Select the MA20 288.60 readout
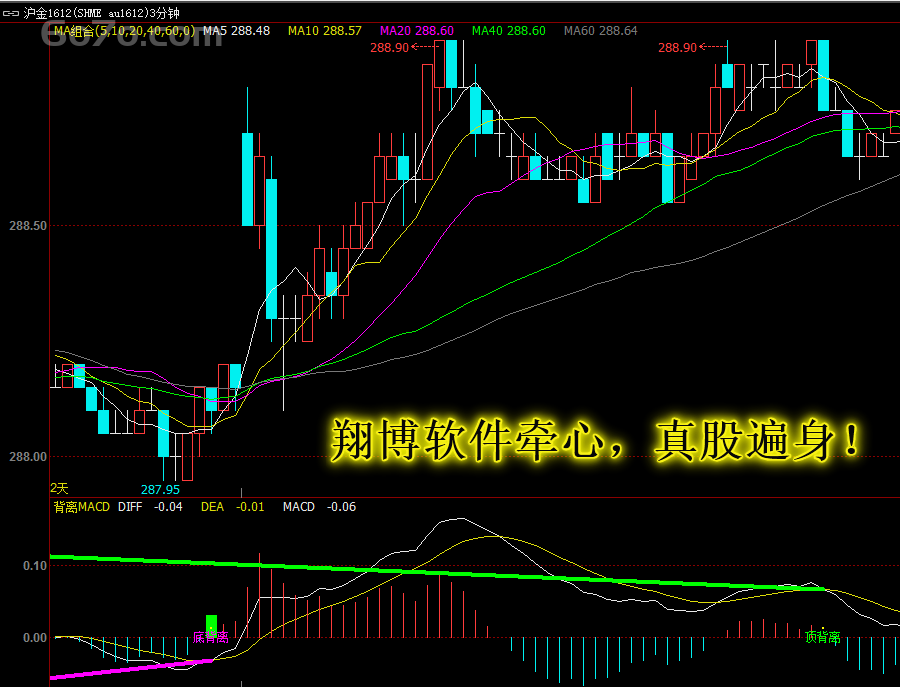 click(x=417, y=31)
